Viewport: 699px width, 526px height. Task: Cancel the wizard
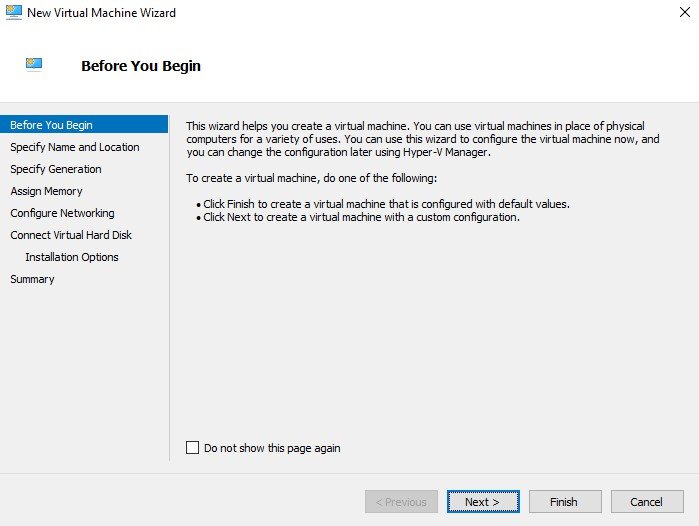point(647,502)
